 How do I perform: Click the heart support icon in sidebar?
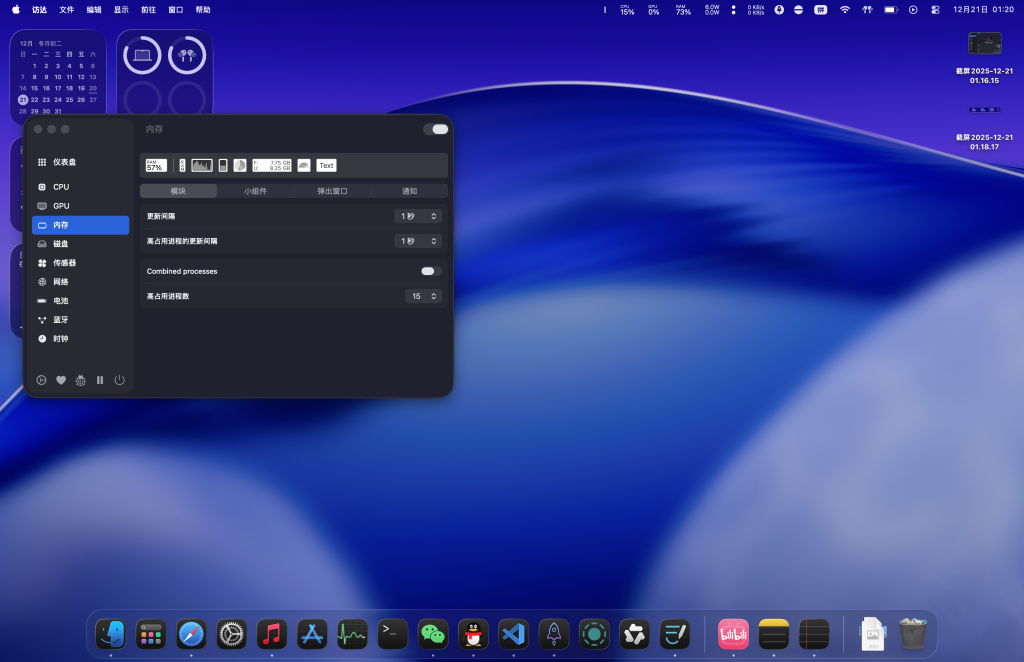click(x=61, y=380)
